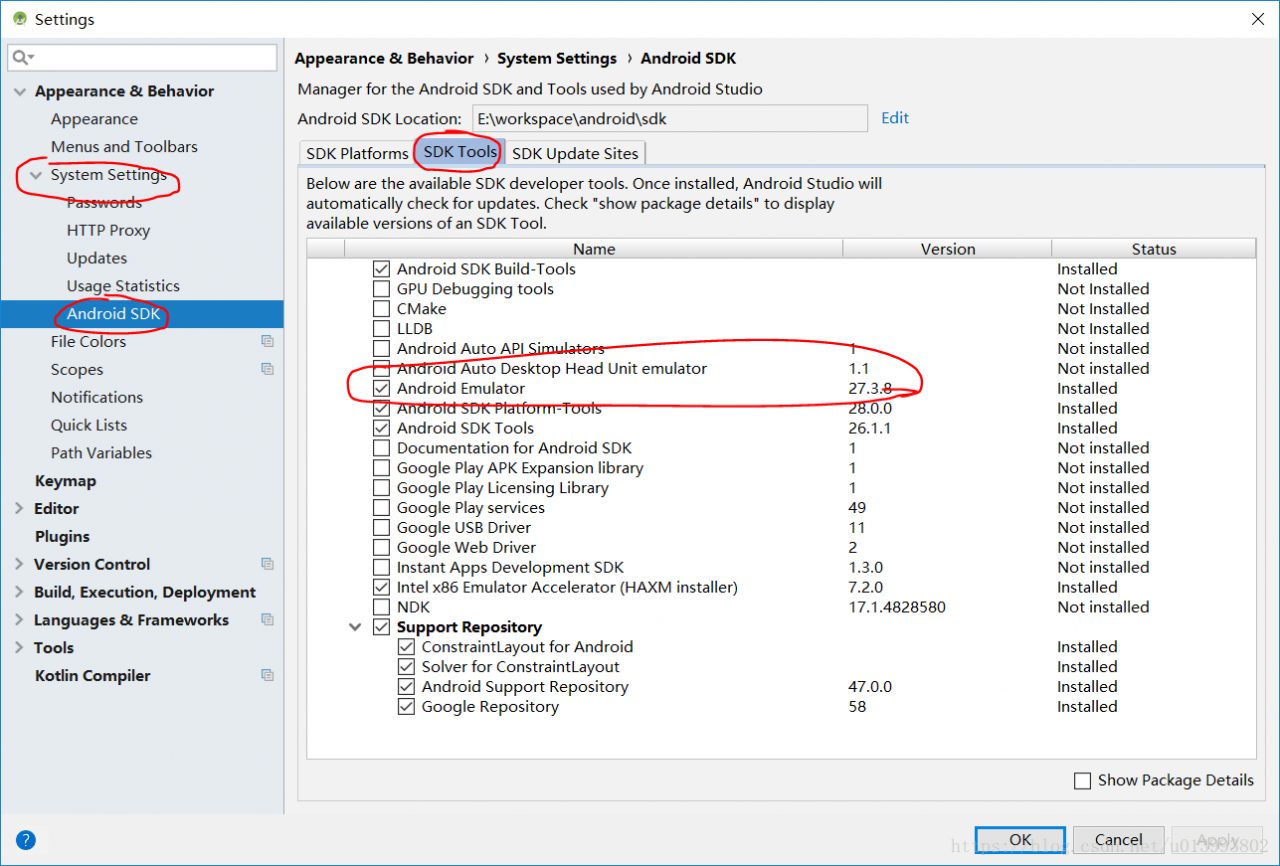The image size is (1280, 866).
Task: Click project-level icon beside Languages & Frameworks
Action: pos(267,620)
